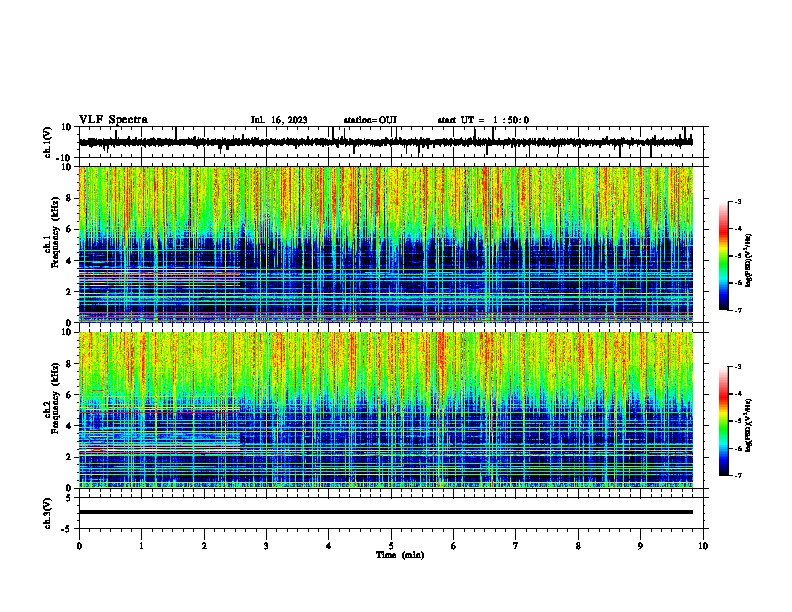
Task: Click the "-3" label atop ch.1 color scale
Action: point(737,201)
